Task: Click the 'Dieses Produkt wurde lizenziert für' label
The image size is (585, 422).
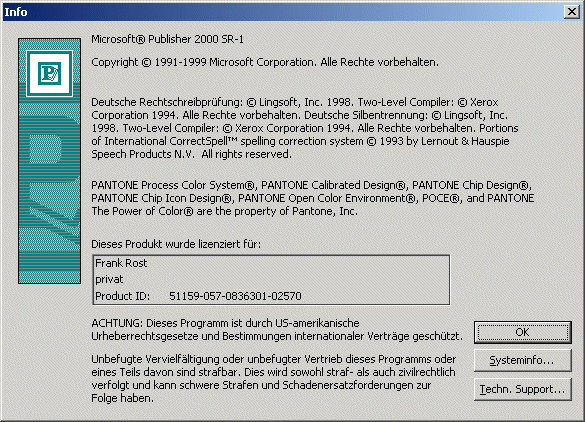Action: 176,244
